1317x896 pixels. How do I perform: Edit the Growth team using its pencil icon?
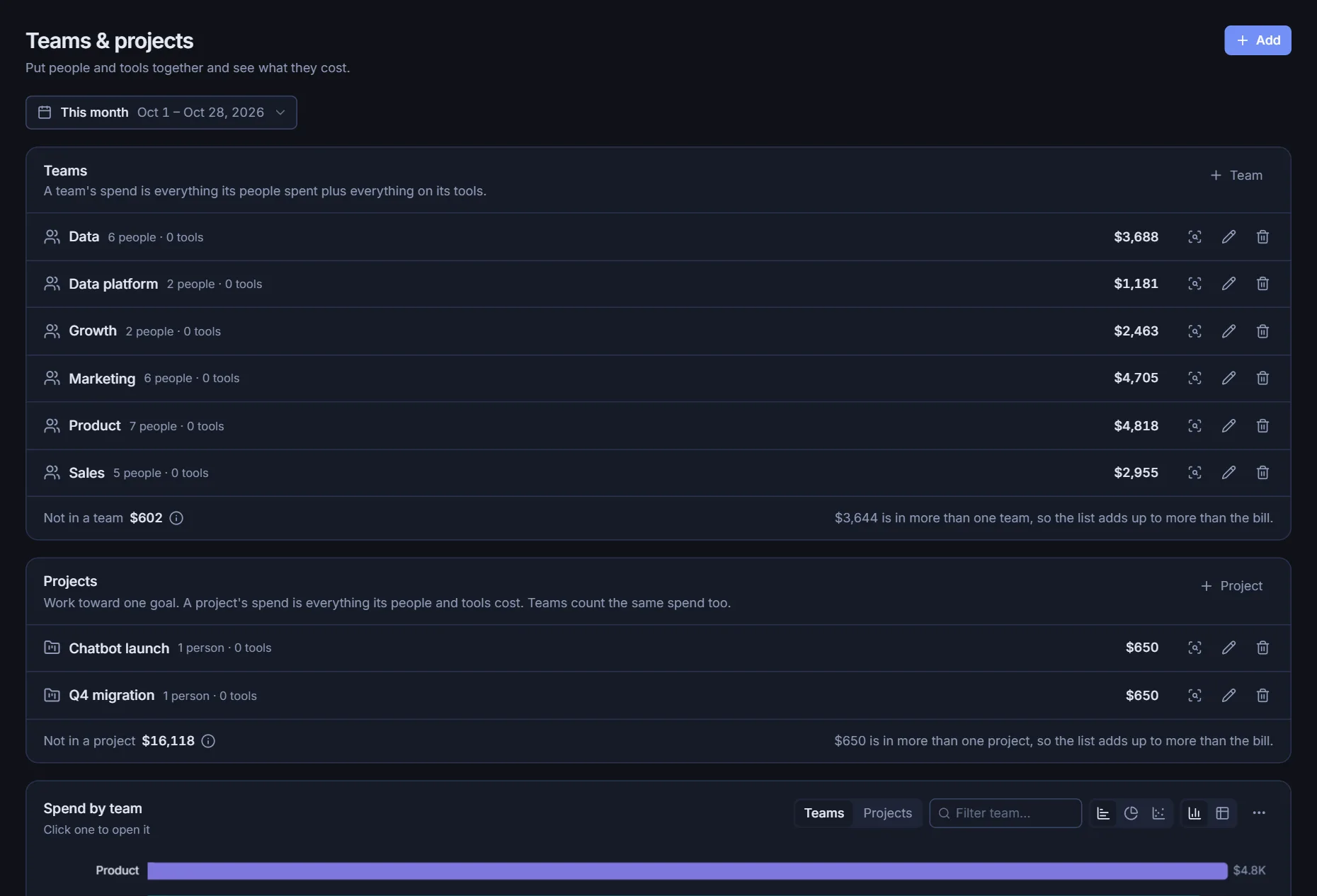pos(1228,331)
